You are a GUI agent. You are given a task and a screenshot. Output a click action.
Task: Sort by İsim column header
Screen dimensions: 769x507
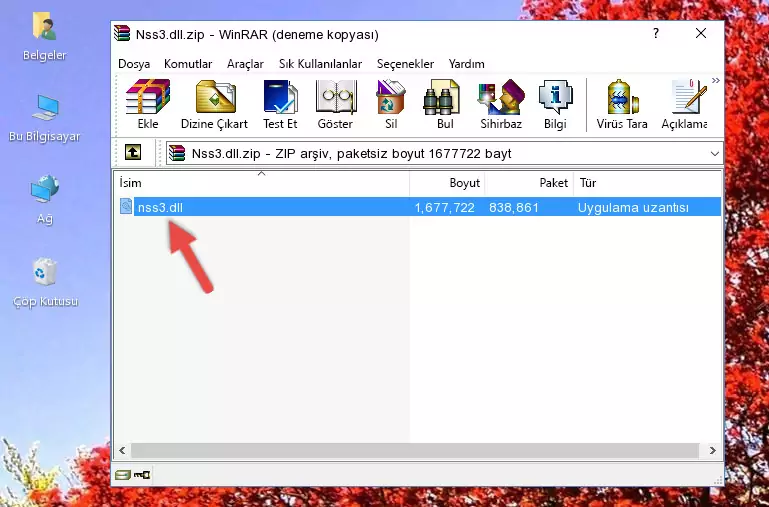(x=262, y=183)
